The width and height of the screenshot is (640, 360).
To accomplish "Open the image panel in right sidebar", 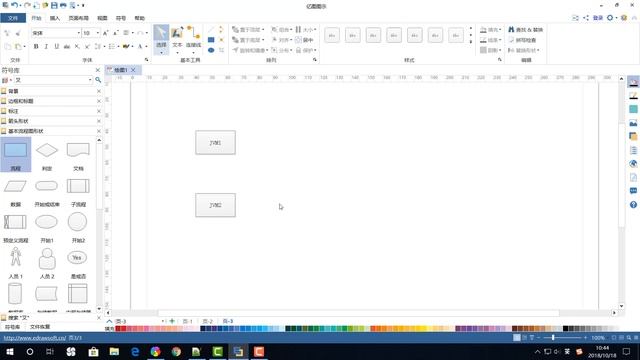I will click(633, 123).
